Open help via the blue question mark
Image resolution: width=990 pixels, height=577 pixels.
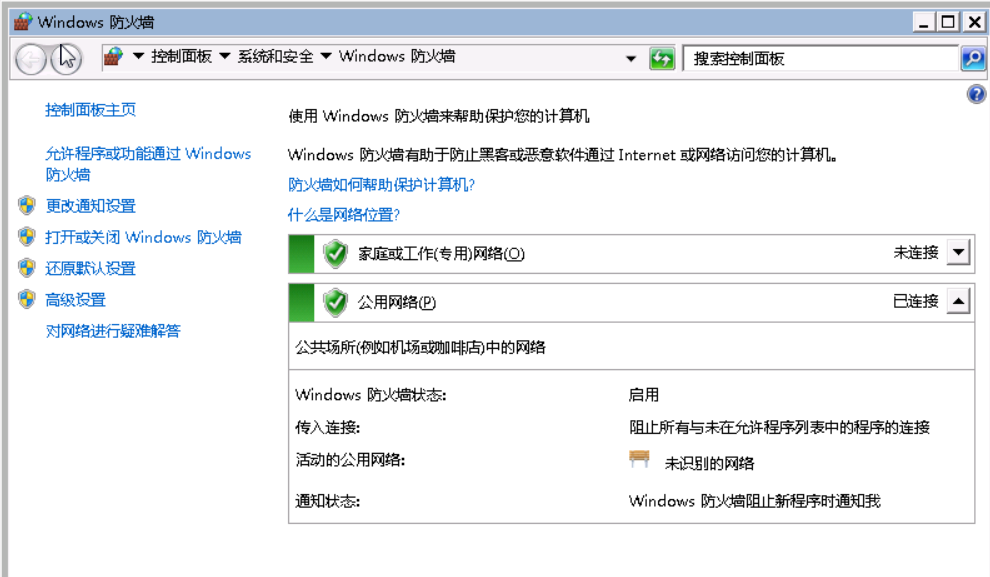click(976, 95)
